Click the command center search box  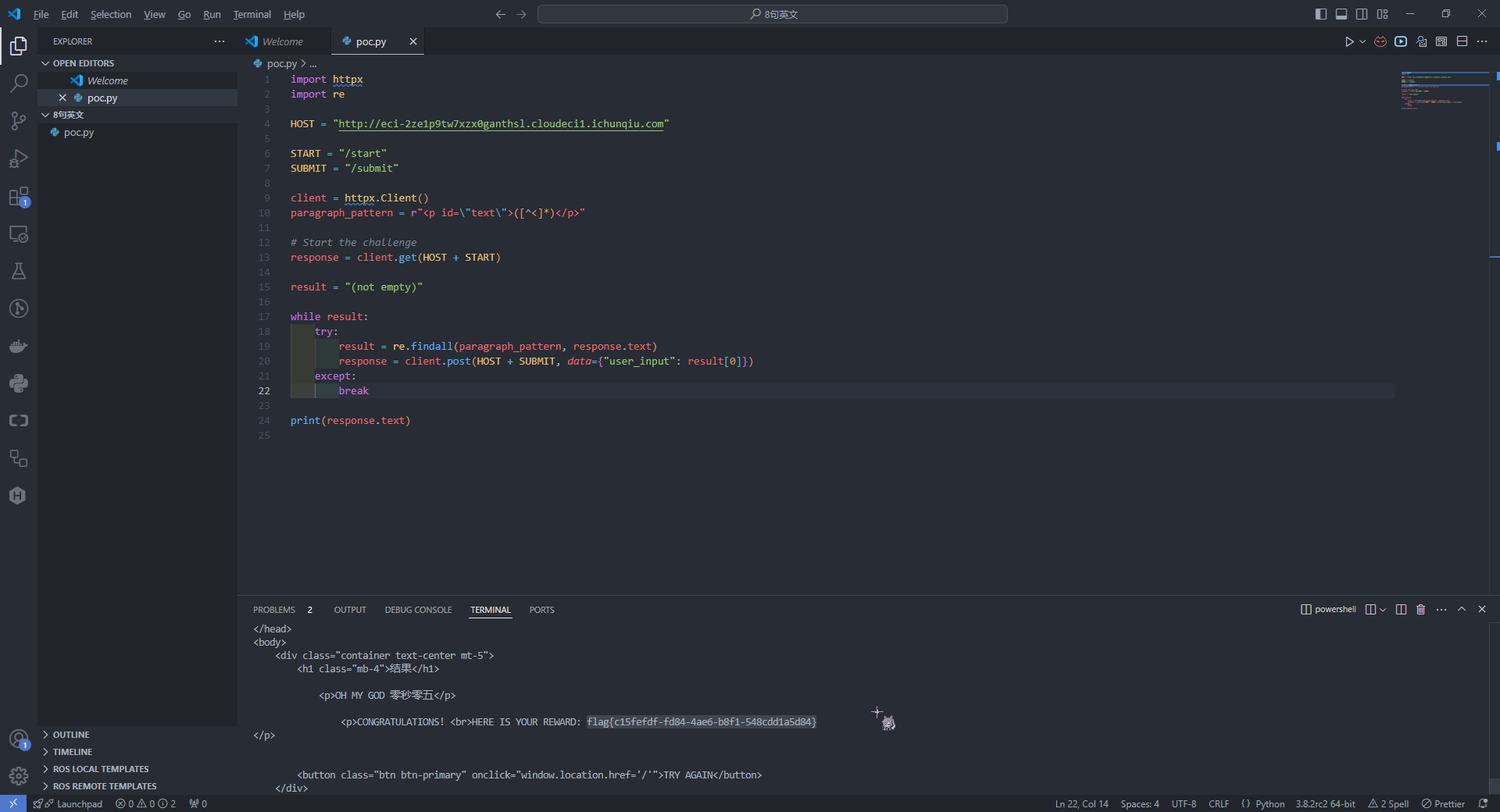pyautogui.click(x=772, y=14)
